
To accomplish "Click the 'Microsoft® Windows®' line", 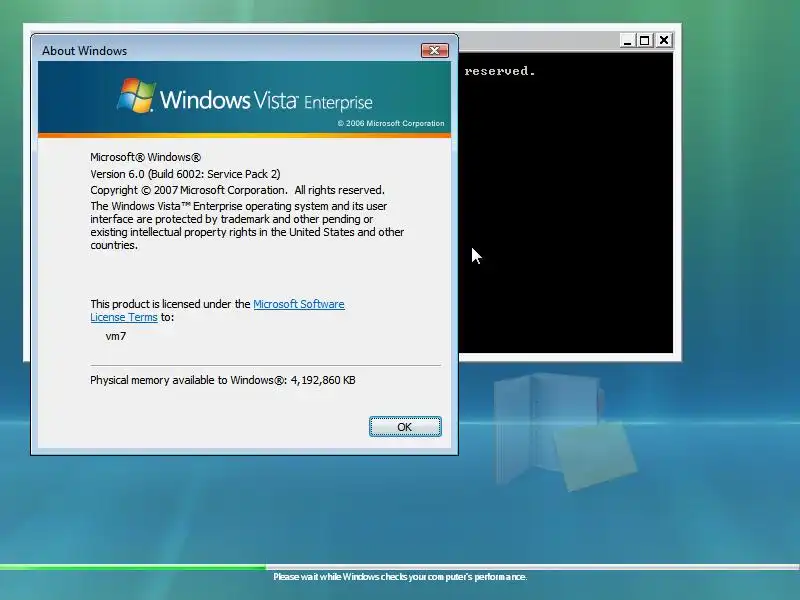I will (145, 157).
